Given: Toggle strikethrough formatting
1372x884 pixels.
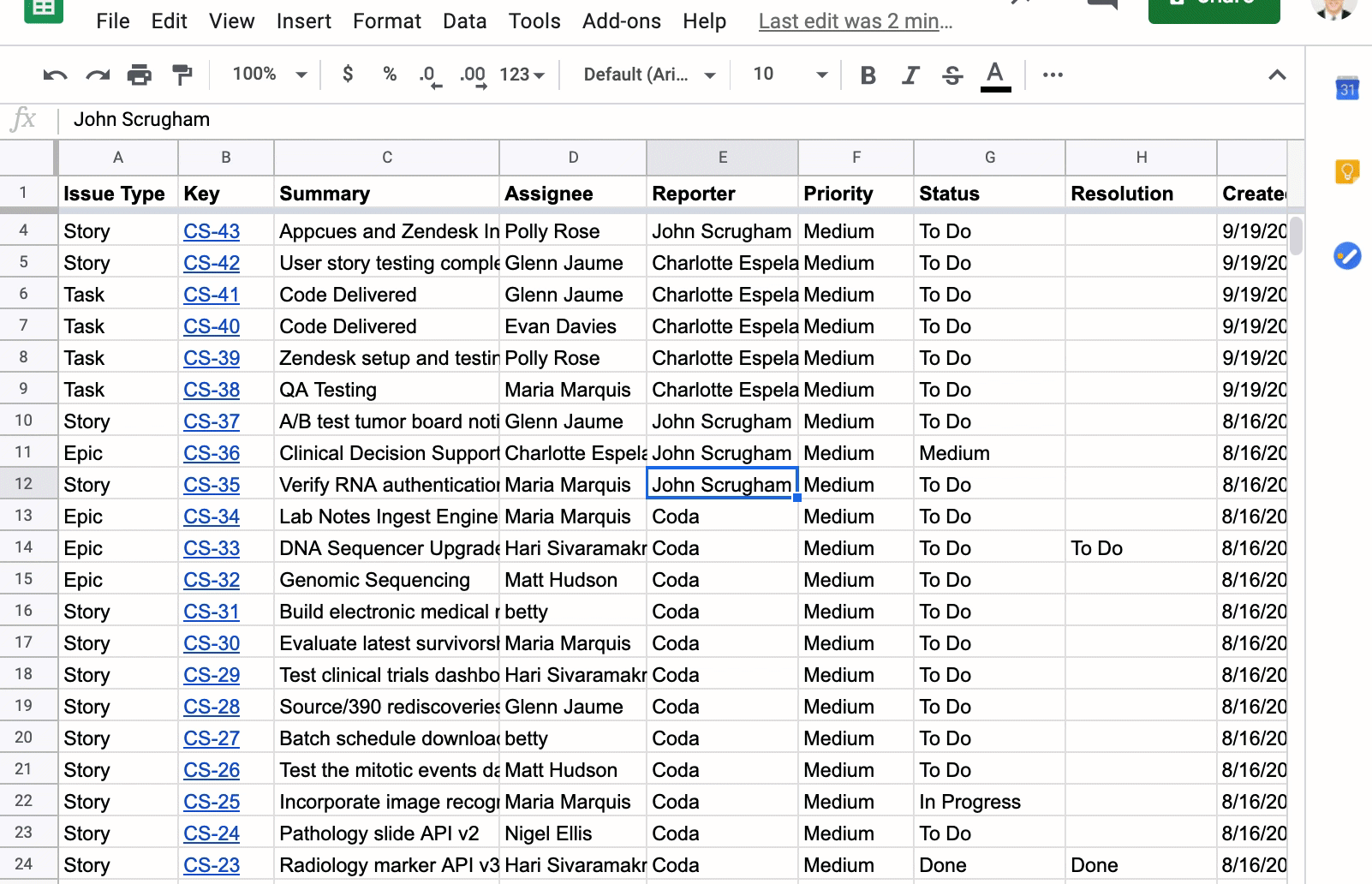Looking at the screenshot, I should [952, 75].
